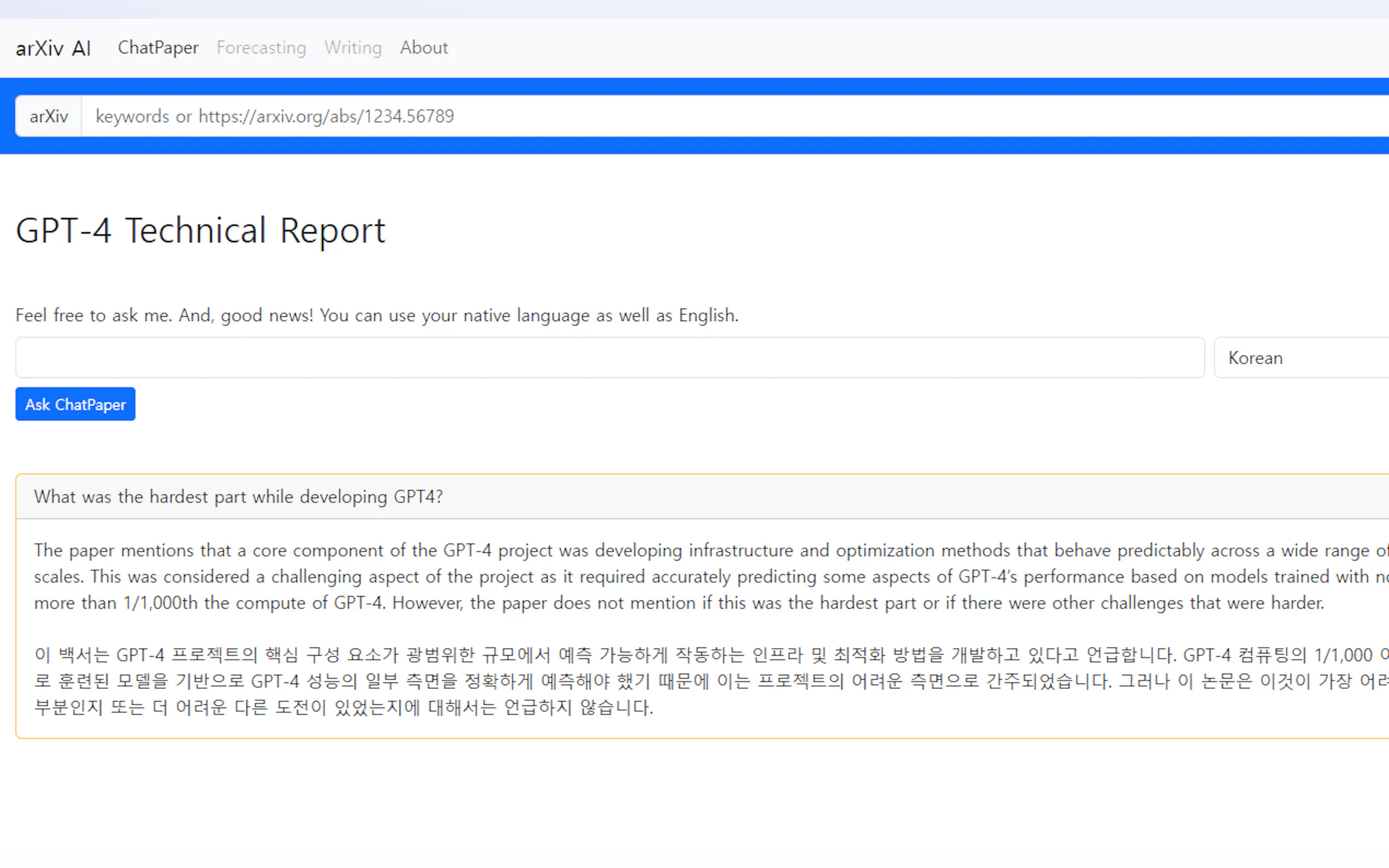Click the arXiv label beside search box

[x=49, y=116]
